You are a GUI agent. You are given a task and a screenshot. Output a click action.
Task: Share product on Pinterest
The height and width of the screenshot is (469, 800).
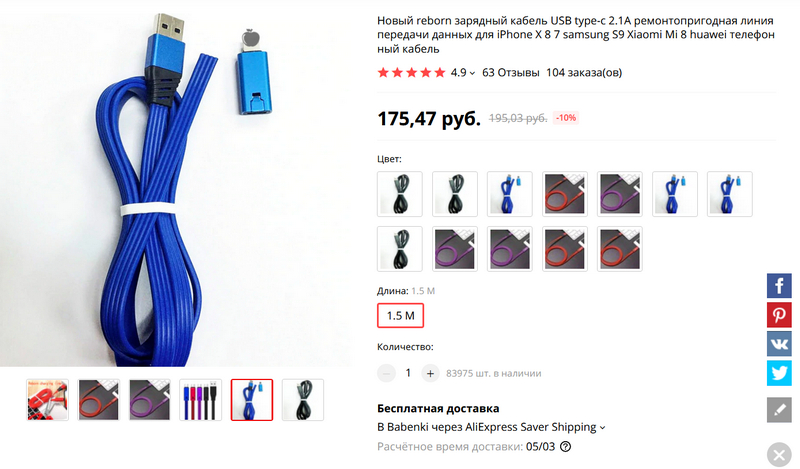[779, 315]
